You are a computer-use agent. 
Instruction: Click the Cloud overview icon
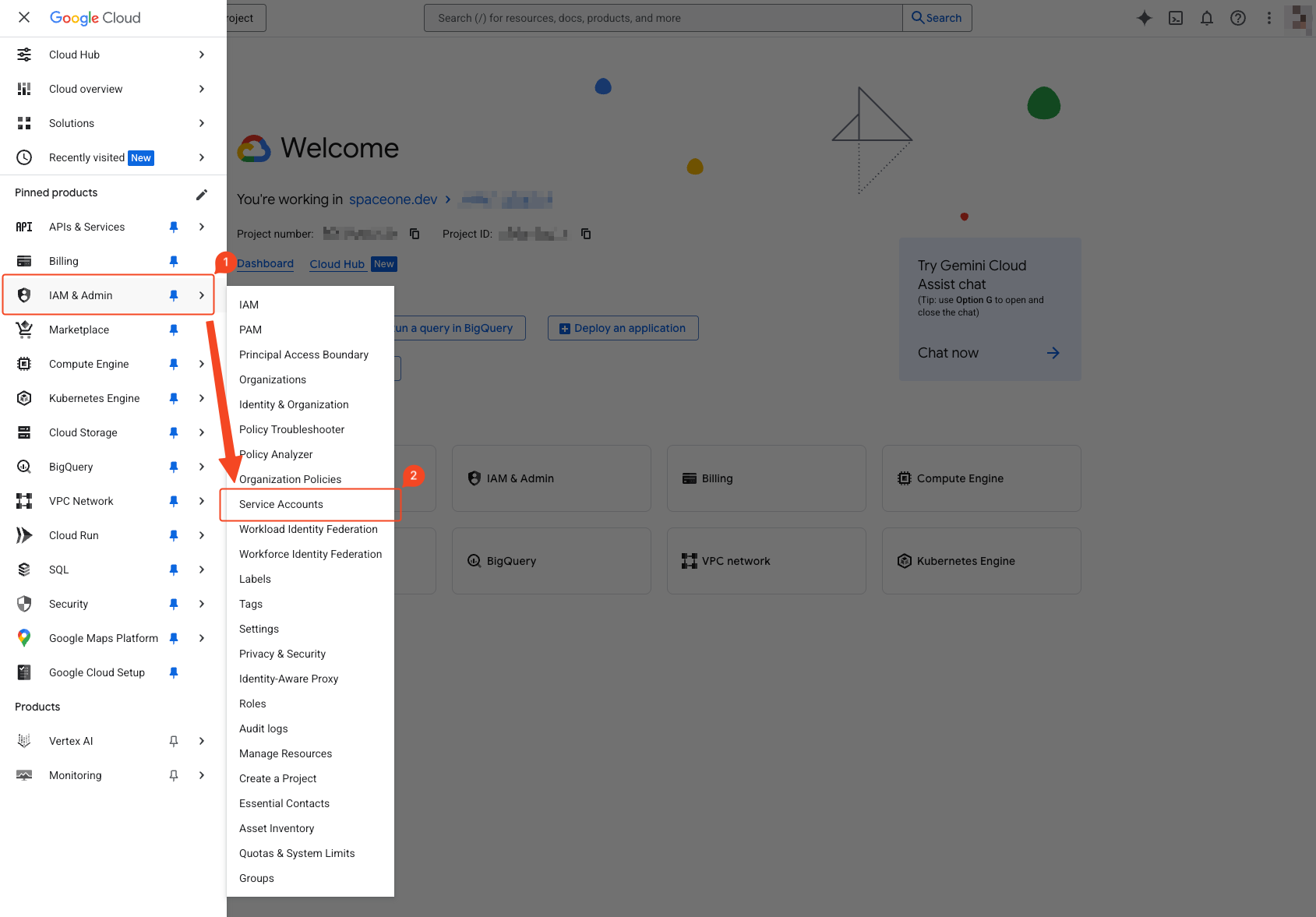tap(24, 89)
